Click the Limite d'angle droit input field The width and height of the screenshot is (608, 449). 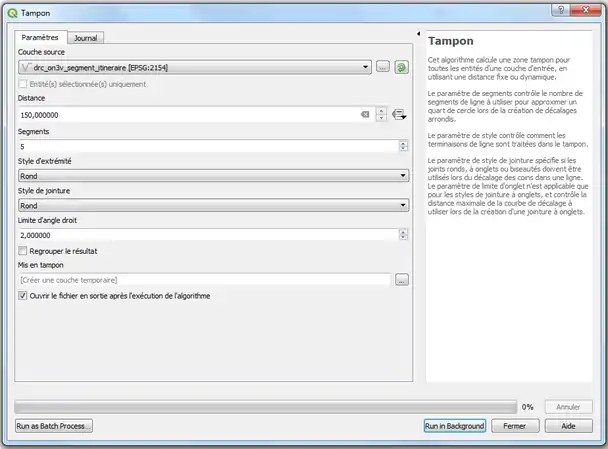(205, 234)
